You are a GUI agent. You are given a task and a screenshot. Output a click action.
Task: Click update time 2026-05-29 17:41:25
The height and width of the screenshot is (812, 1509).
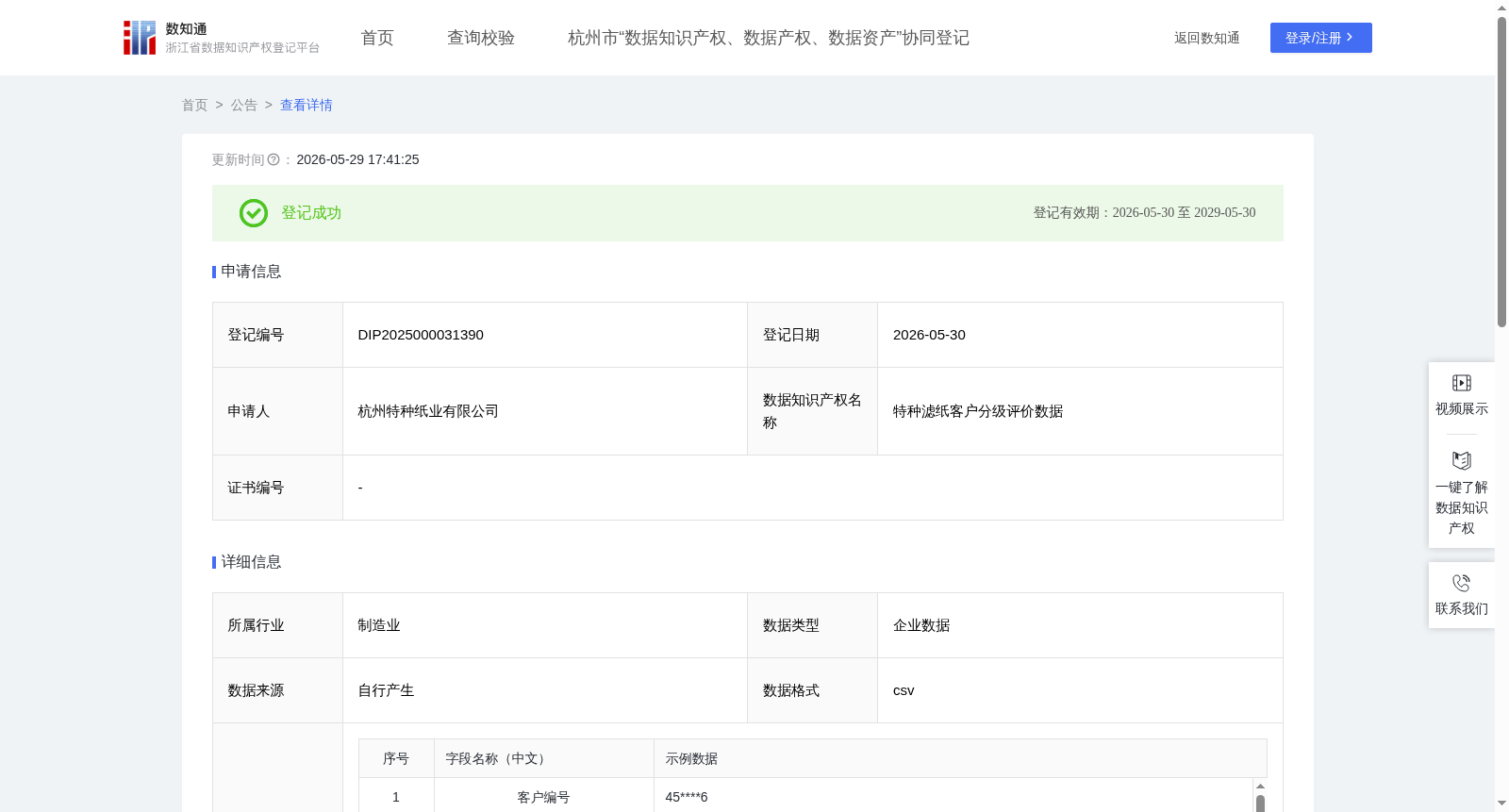[357, 160]
